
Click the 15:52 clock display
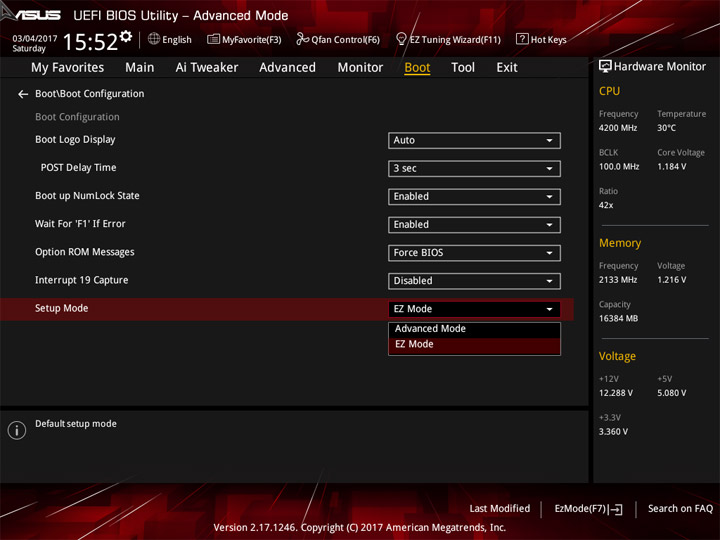[x=90, y=42]
